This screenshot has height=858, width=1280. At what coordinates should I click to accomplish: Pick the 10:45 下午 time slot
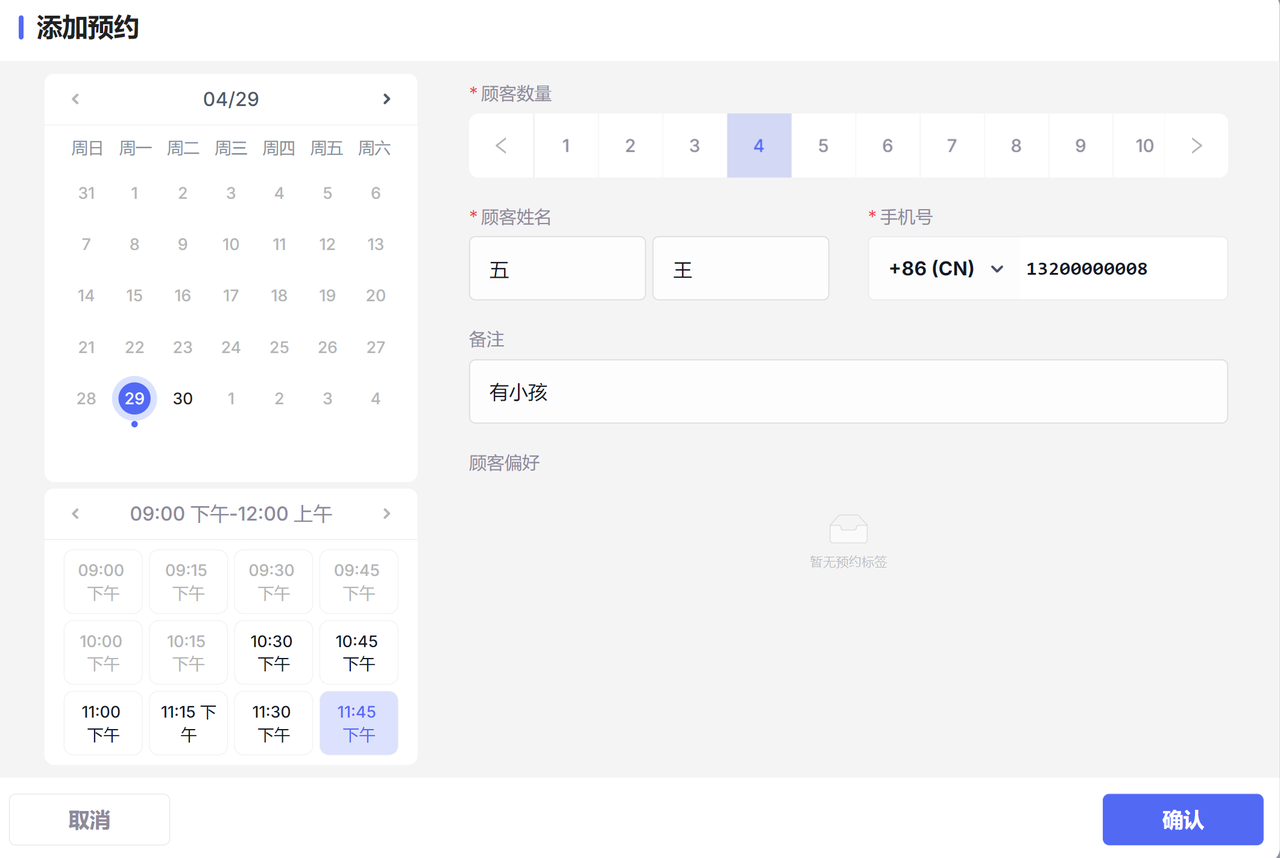[358, 653]
